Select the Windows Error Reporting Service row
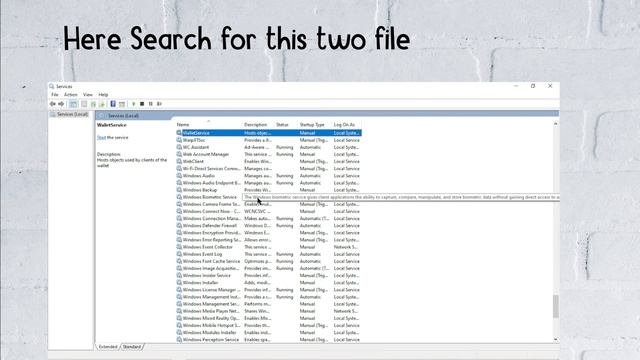The width and height of the screenshot is (640, 360). tap(269, 240)
